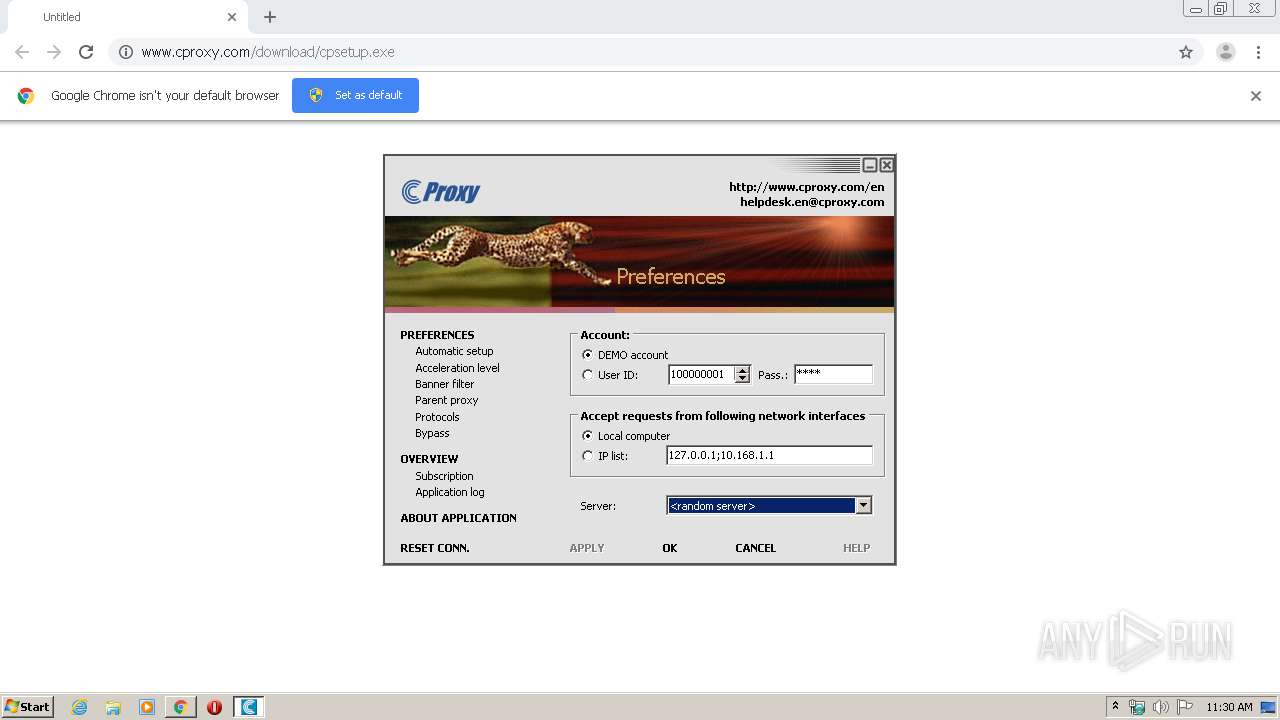View Subscription overview
The width and height of the screenshot is (1280, 720).
pyautogui.click(x=444, y=476)
